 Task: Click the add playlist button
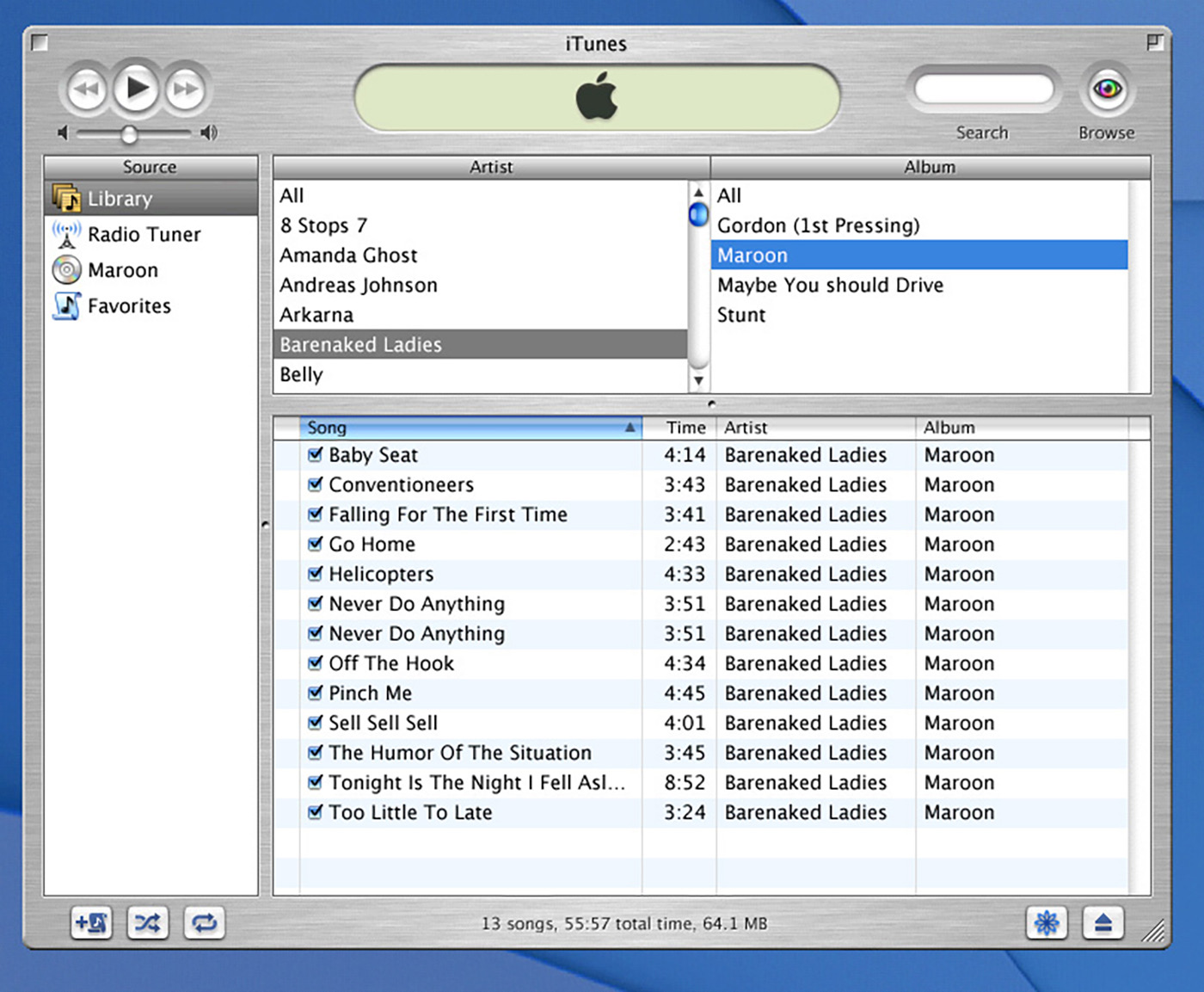[91, 923]
